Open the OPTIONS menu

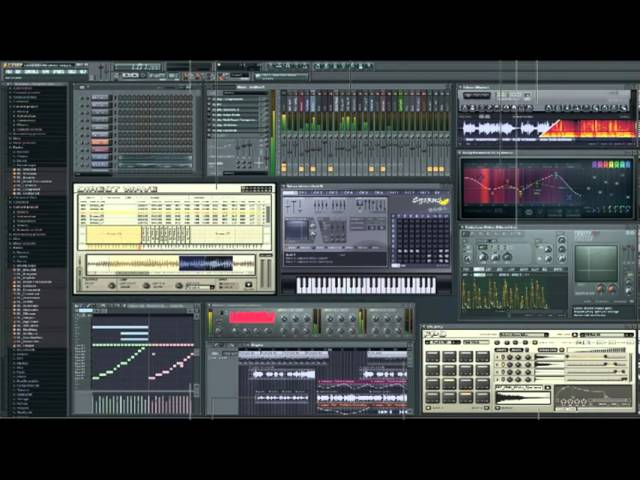coord(58,72)
